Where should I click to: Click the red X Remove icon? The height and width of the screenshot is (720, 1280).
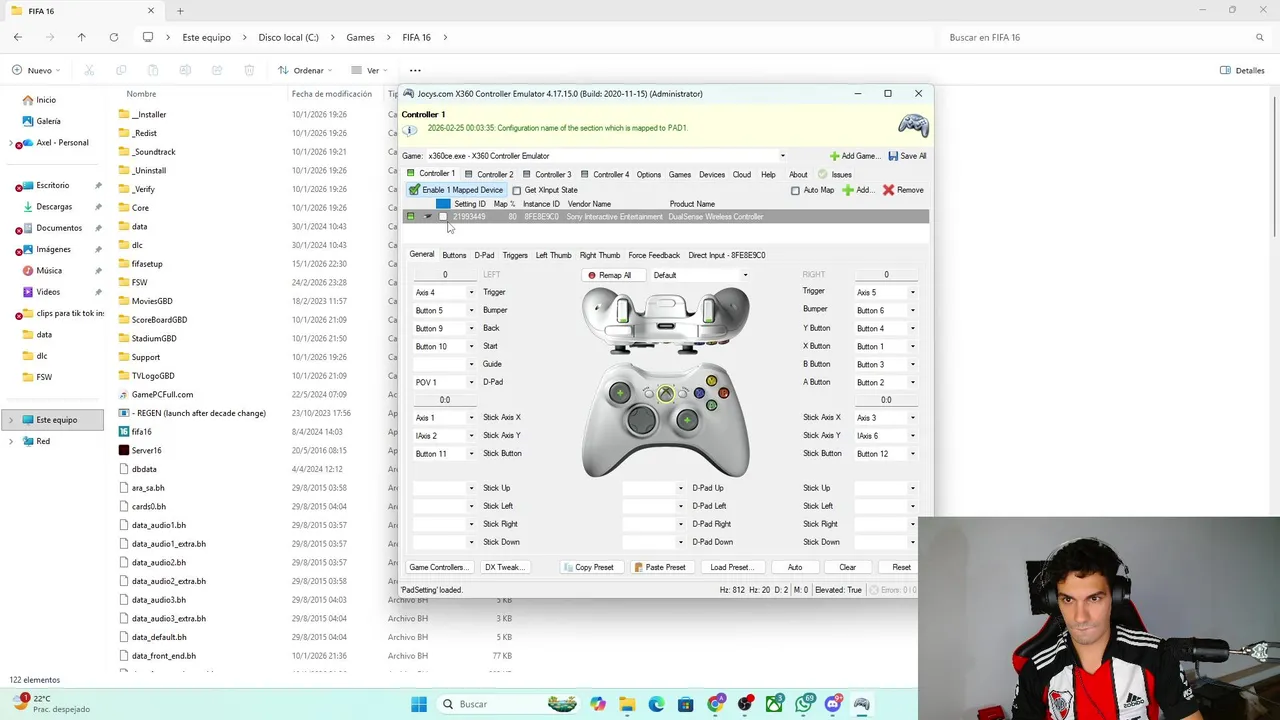coord(888,190)
